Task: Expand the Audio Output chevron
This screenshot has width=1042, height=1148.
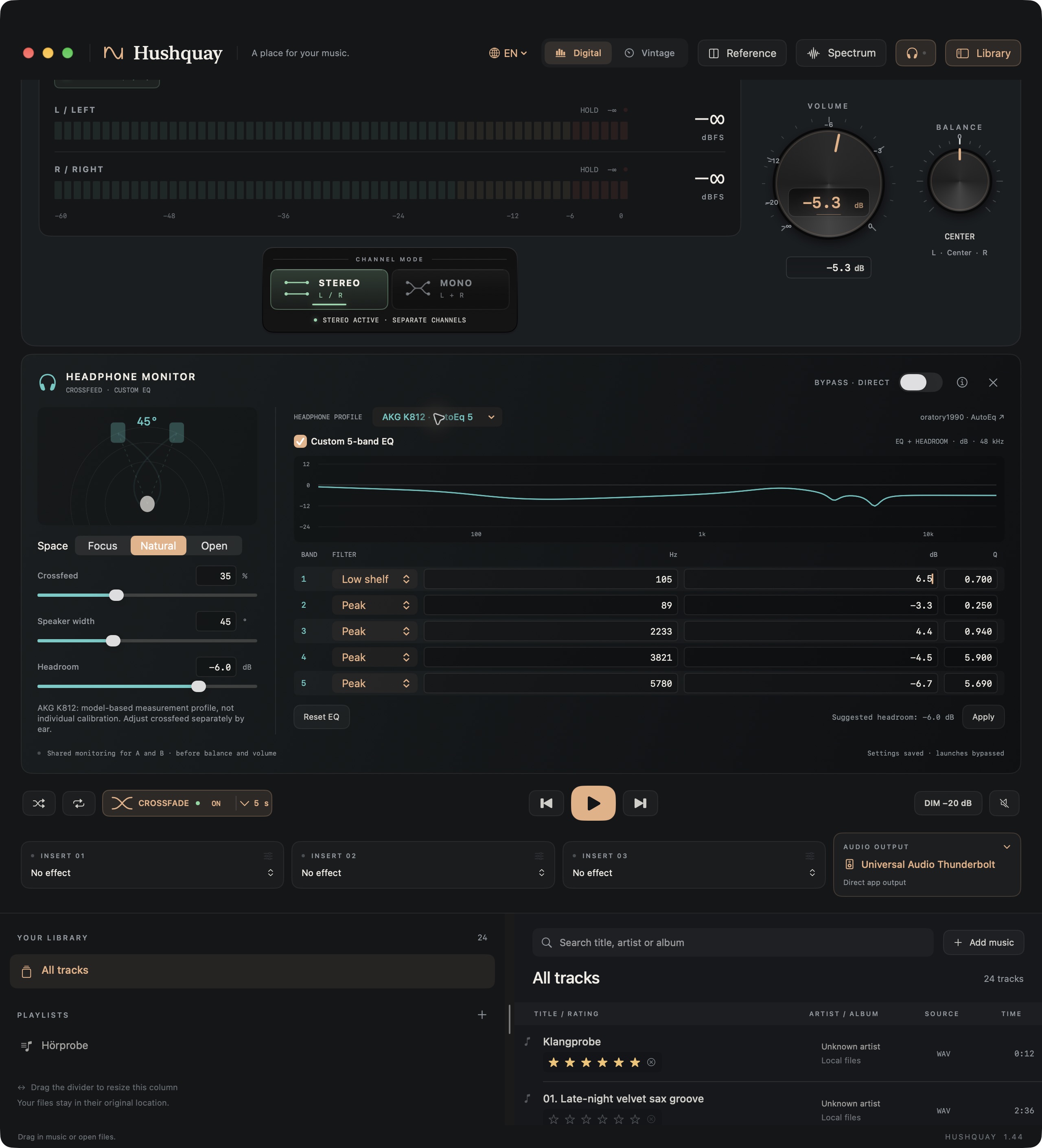Action: click(x=1007, y=847)
